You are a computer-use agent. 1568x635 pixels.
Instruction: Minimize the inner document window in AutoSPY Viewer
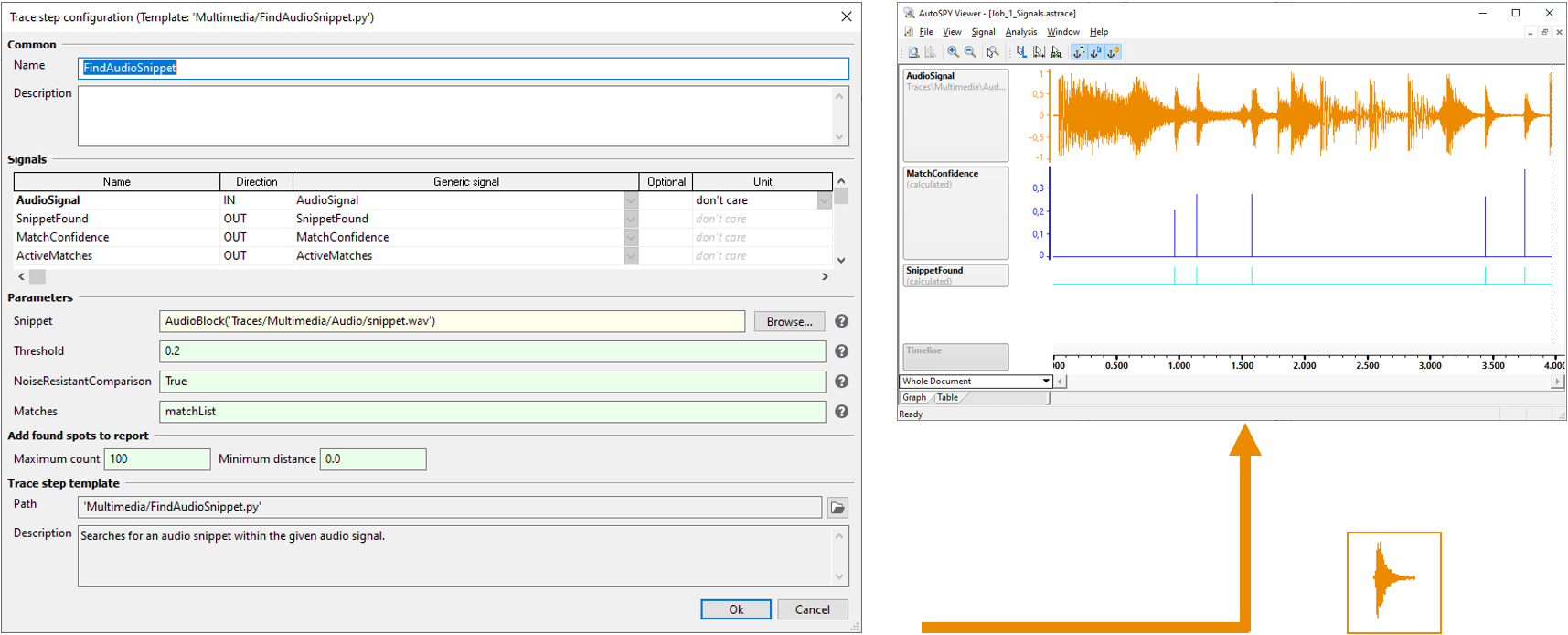coord(1530,32)
